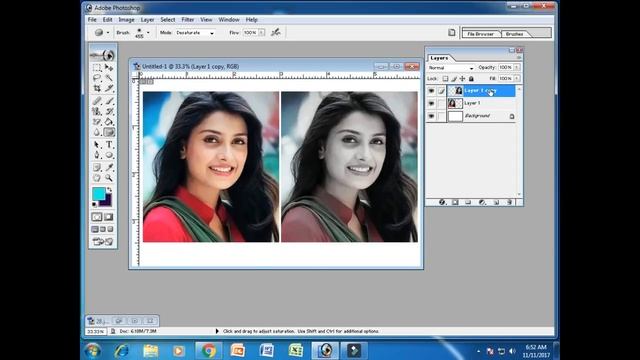Open the status bar info arrow

coord(217,331)
